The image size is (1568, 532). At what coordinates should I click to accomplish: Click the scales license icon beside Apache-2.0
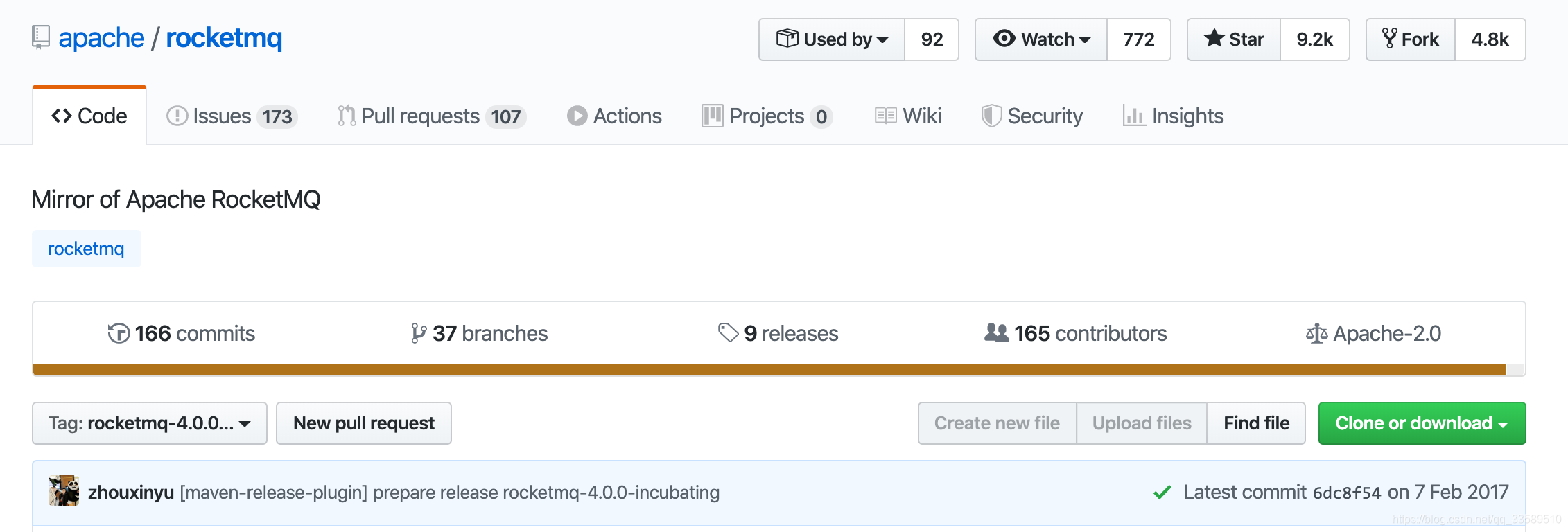click(1316, 334)
